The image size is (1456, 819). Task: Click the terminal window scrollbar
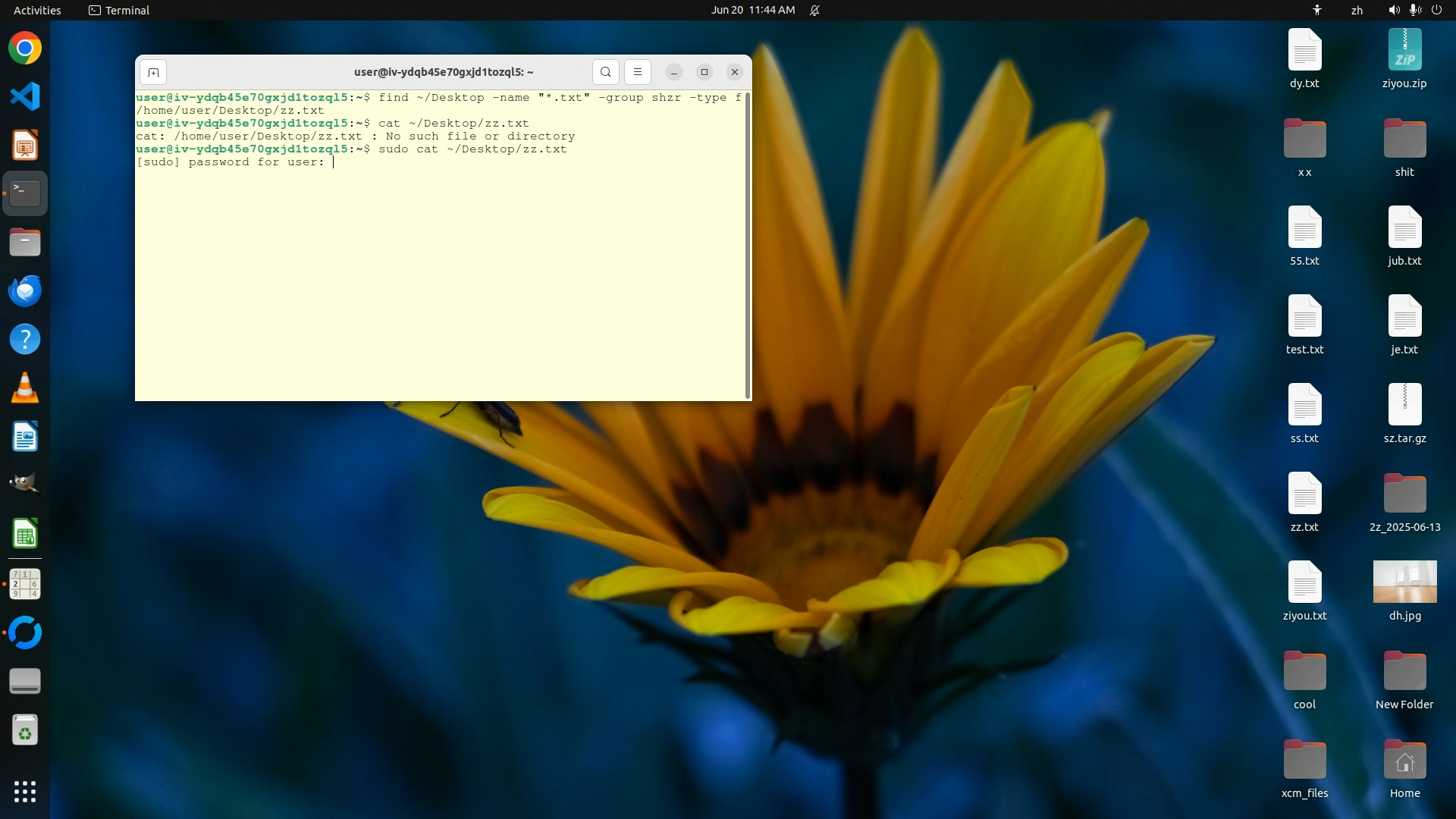coord(748,245)
